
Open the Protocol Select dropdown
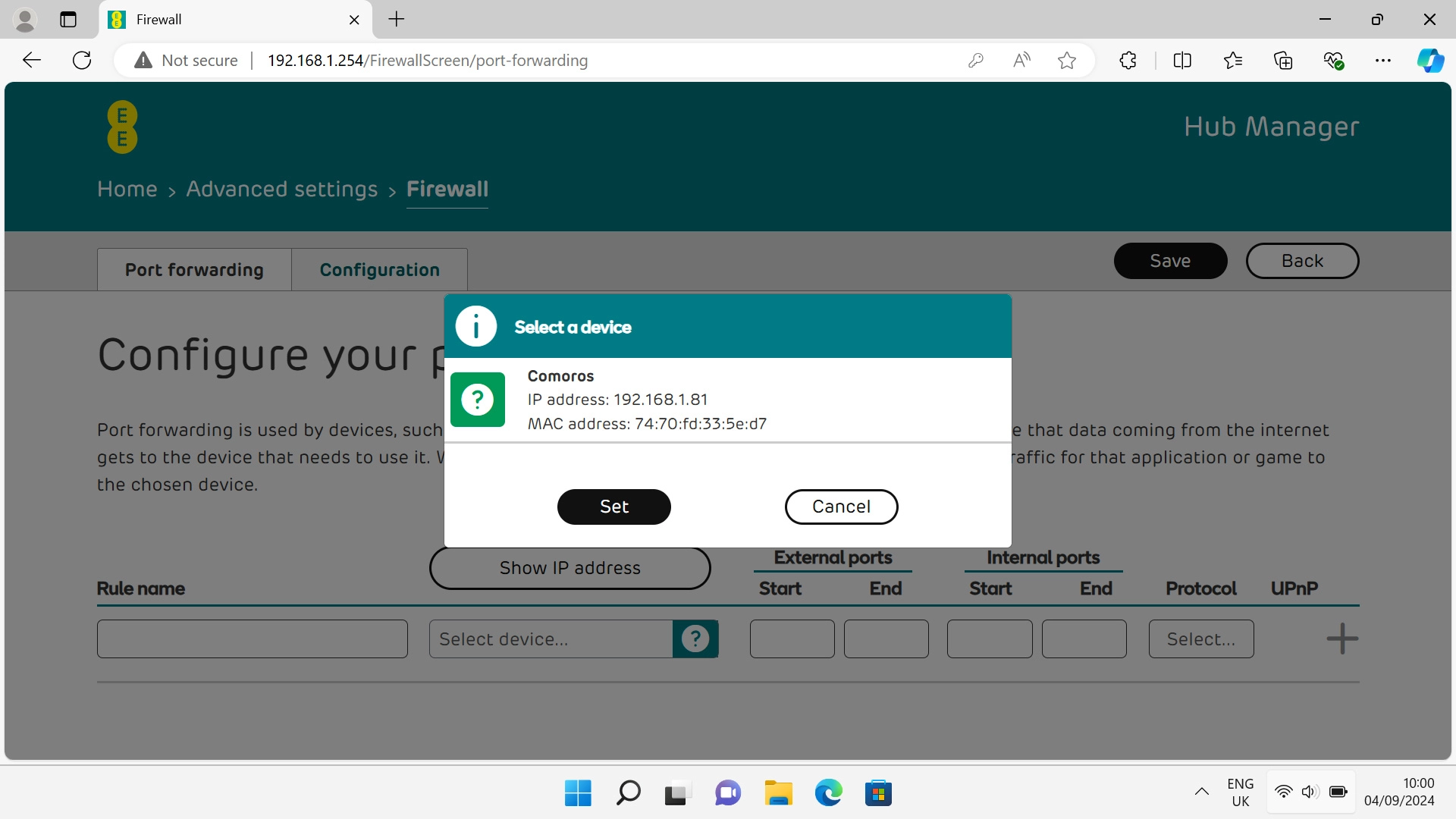click(1201, 639)
